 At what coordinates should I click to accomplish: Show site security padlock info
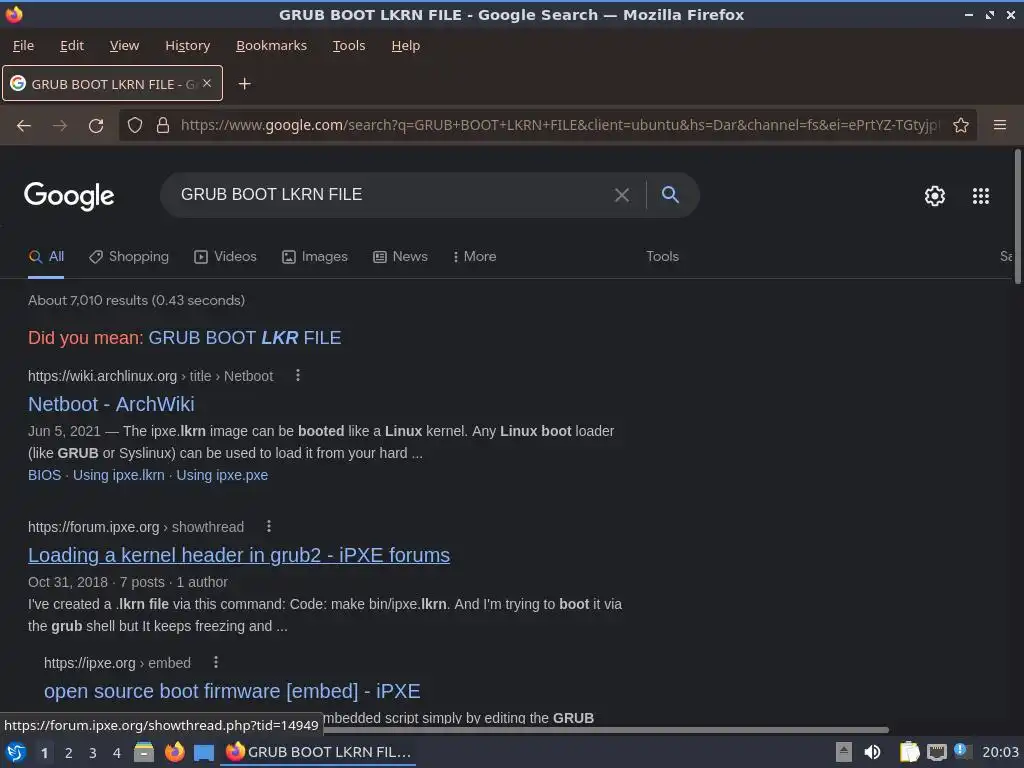point(163,125)
